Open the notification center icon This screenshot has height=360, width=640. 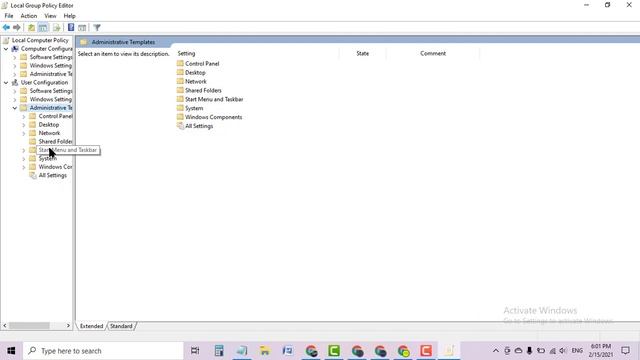click(625, 351)
